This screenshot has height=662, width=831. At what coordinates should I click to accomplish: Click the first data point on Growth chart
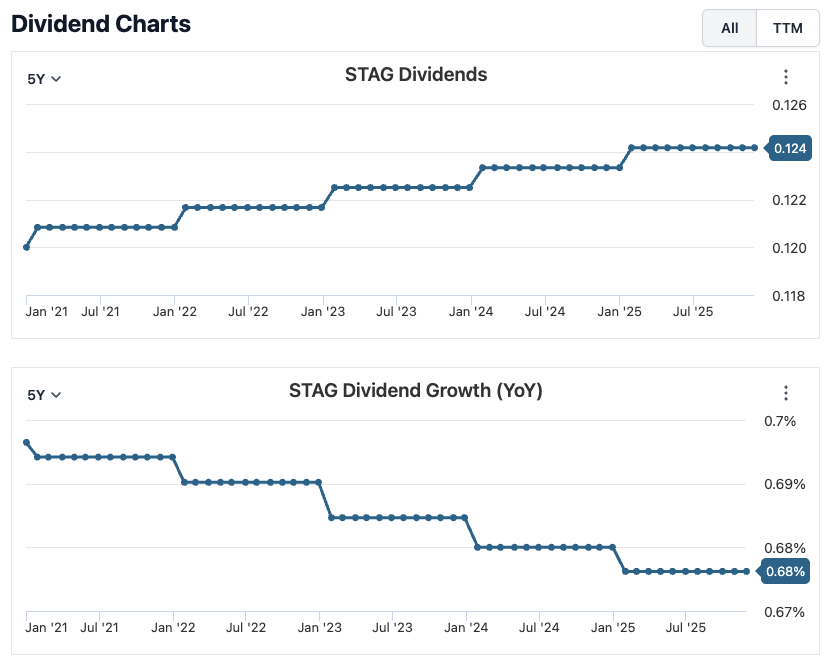[26, 443]
